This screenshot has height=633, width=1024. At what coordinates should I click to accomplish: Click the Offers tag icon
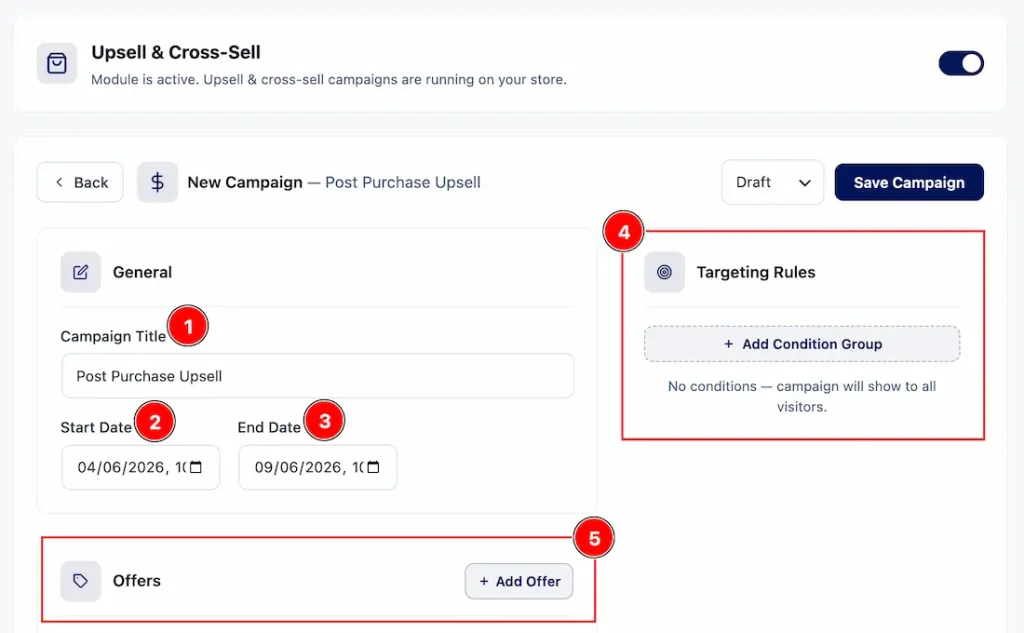click(80, 581)
